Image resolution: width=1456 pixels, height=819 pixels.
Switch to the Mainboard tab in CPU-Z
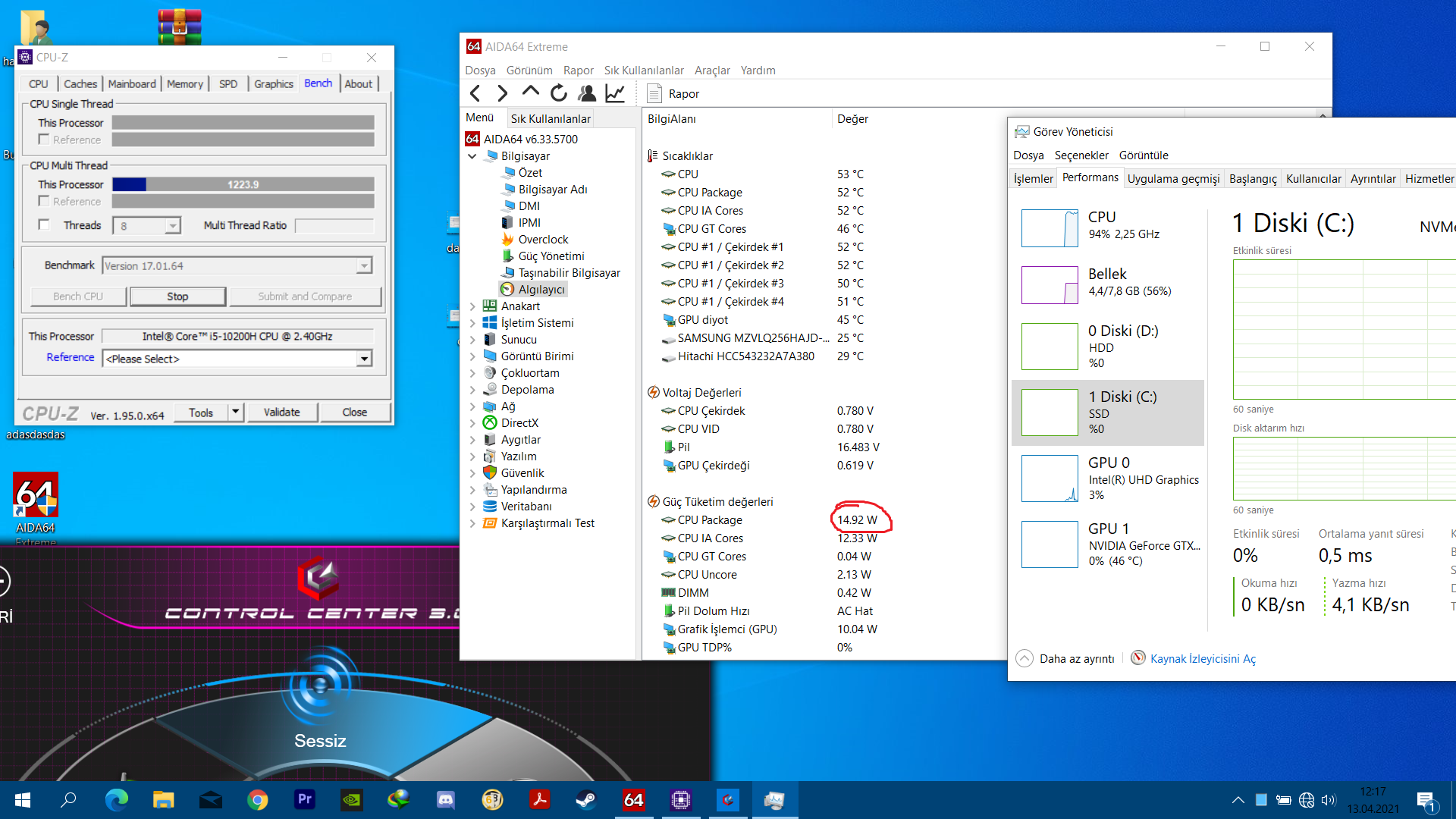click(x=131, y=83)
